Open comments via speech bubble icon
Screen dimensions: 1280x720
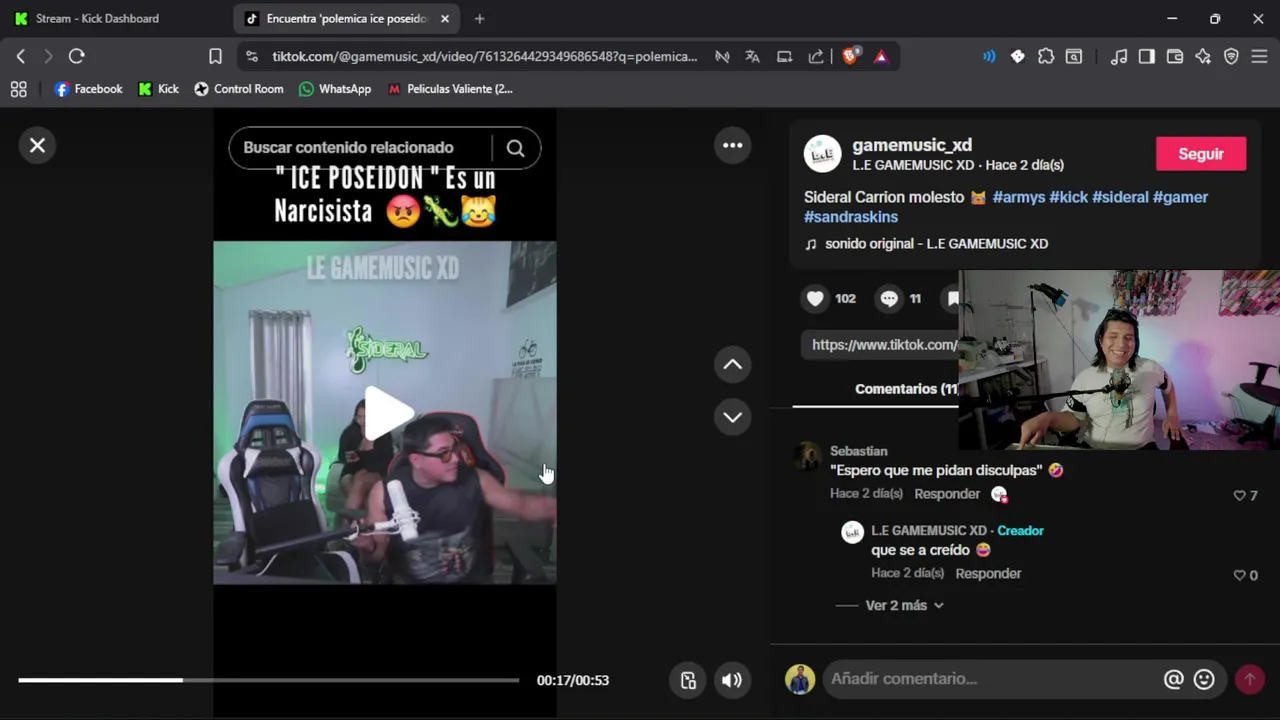tap(889, 298)
